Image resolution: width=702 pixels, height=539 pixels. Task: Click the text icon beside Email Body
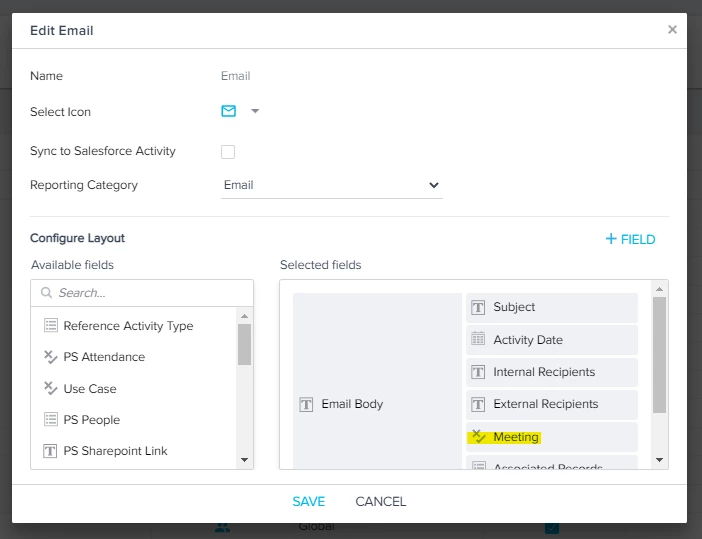[x=306, y=404]
